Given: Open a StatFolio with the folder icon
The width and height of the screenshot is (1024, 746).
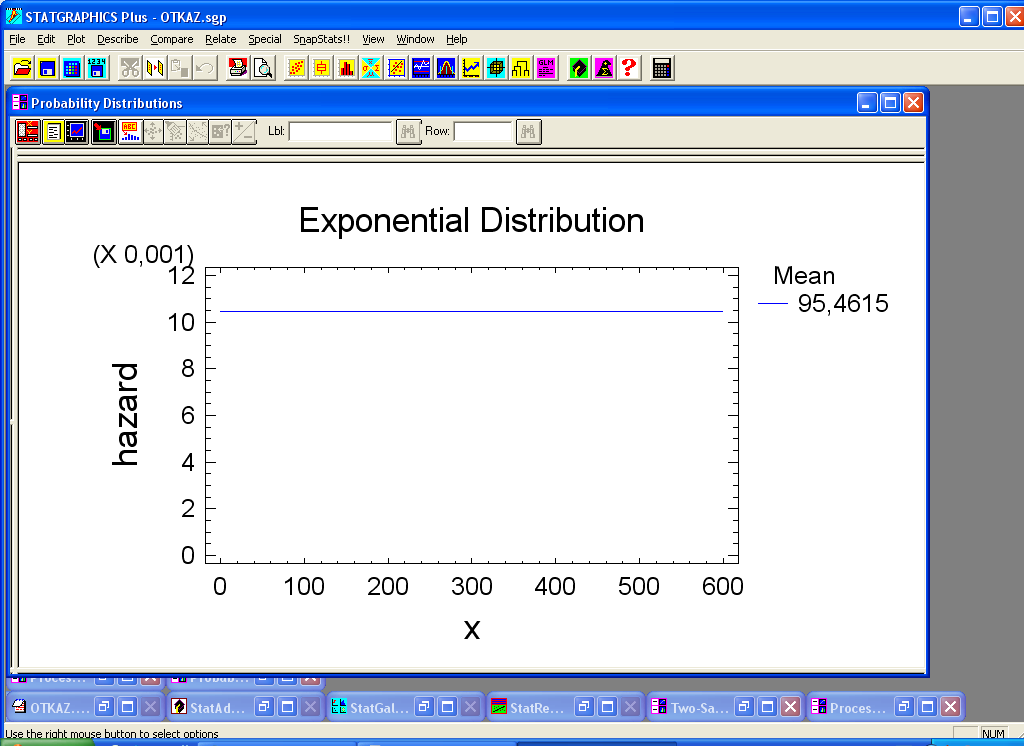Looking at the screenshot, I should pyautogui.click(x=22, y=68).
